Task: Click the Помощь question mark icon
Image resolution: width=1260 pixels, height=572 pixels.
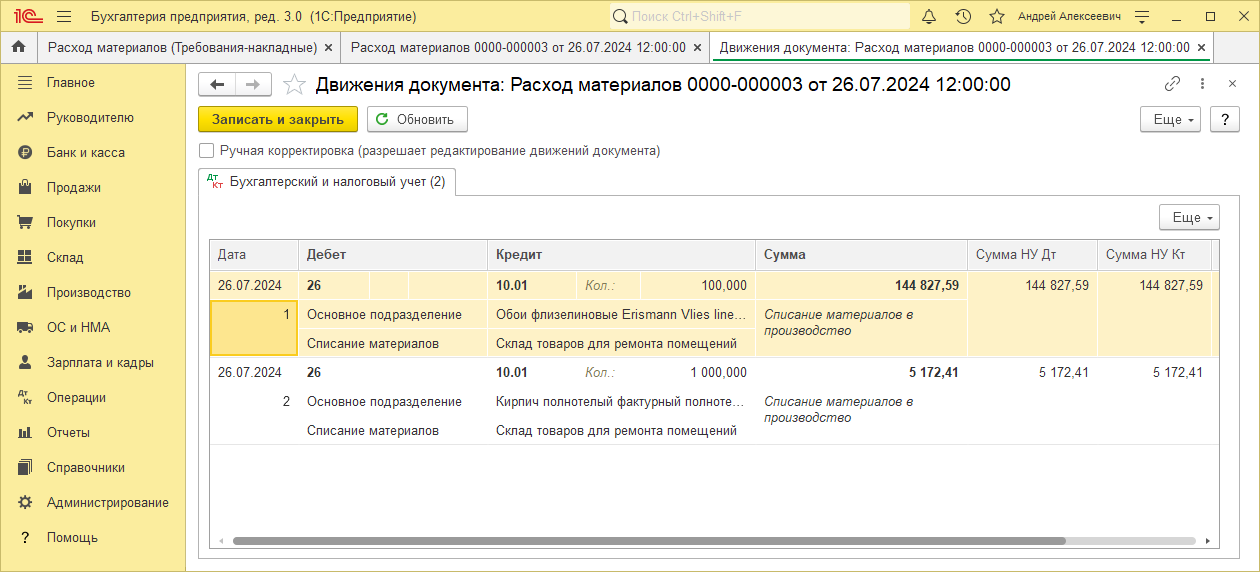Action: 26,537
